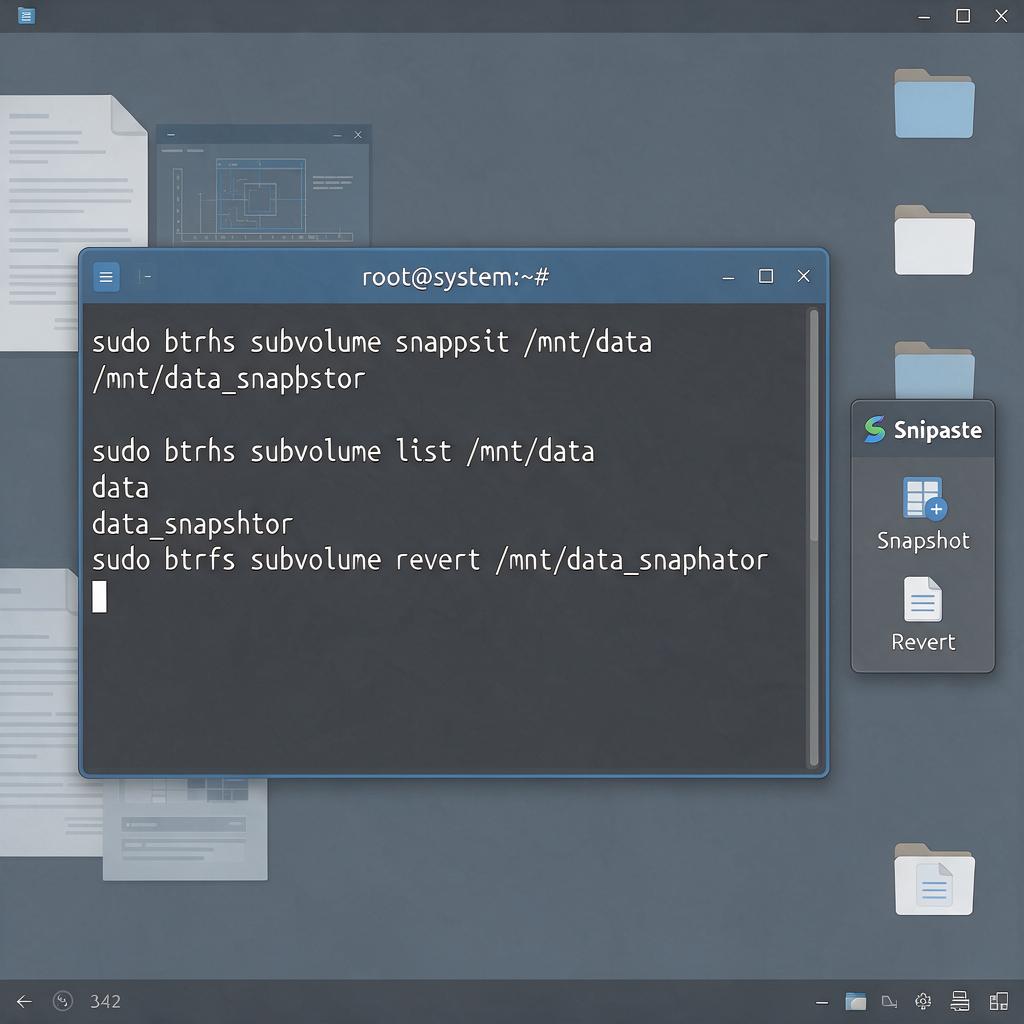Click the Snapshot icon in Snipaste panel

click(923, 500)
